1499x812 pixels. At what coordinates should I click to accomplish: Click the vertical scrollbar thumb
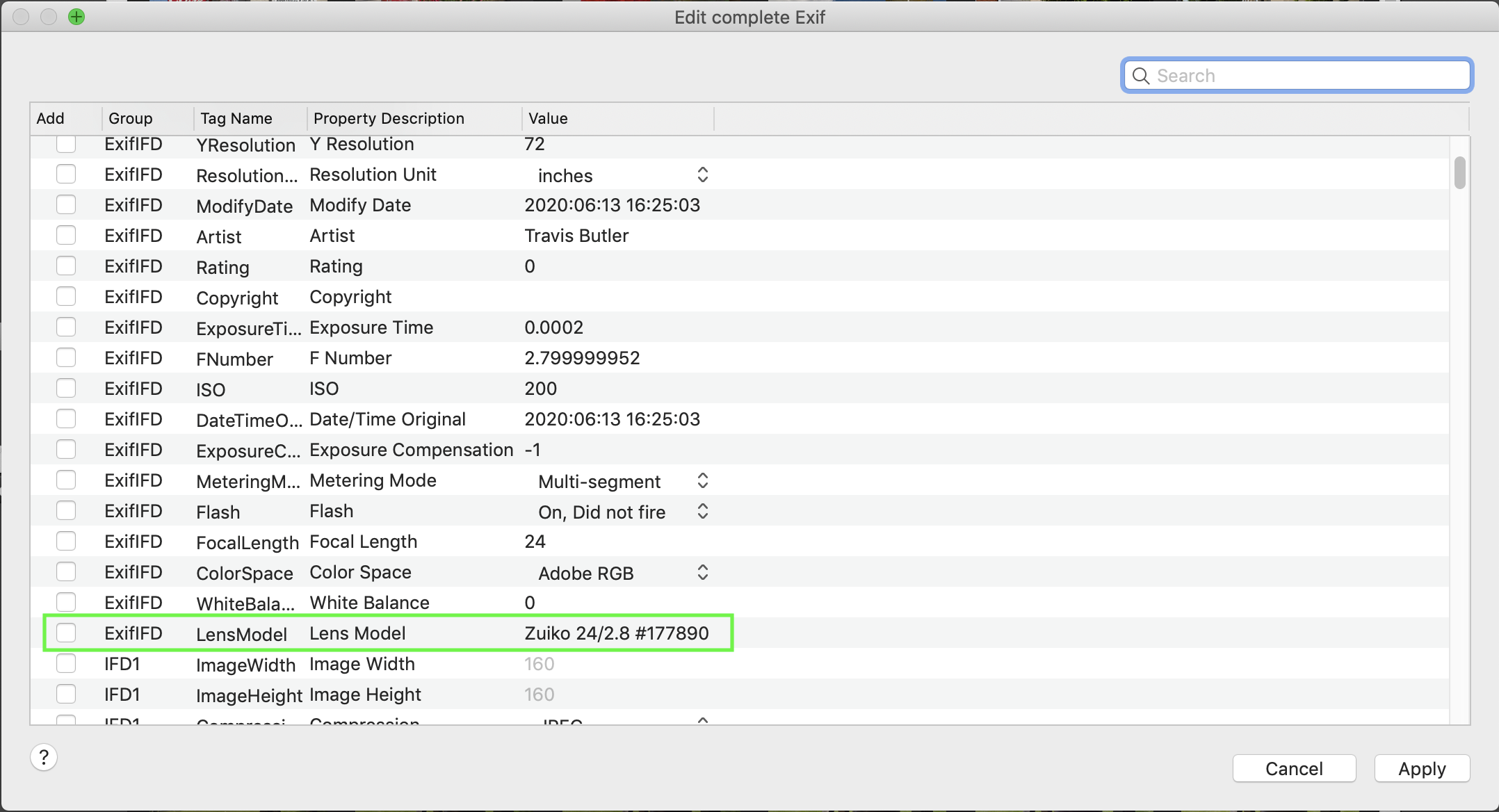coord(1459,172)
